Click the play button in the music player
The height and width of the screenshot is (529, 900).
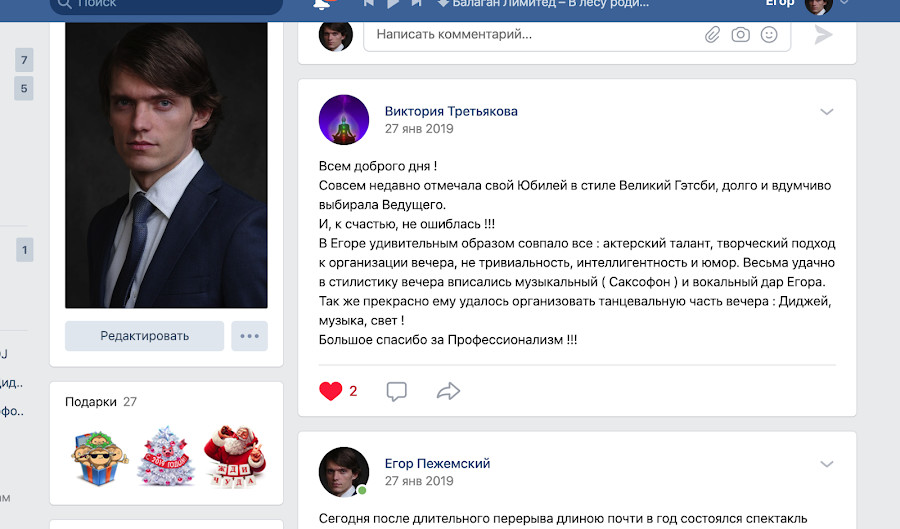coord(393,4)
